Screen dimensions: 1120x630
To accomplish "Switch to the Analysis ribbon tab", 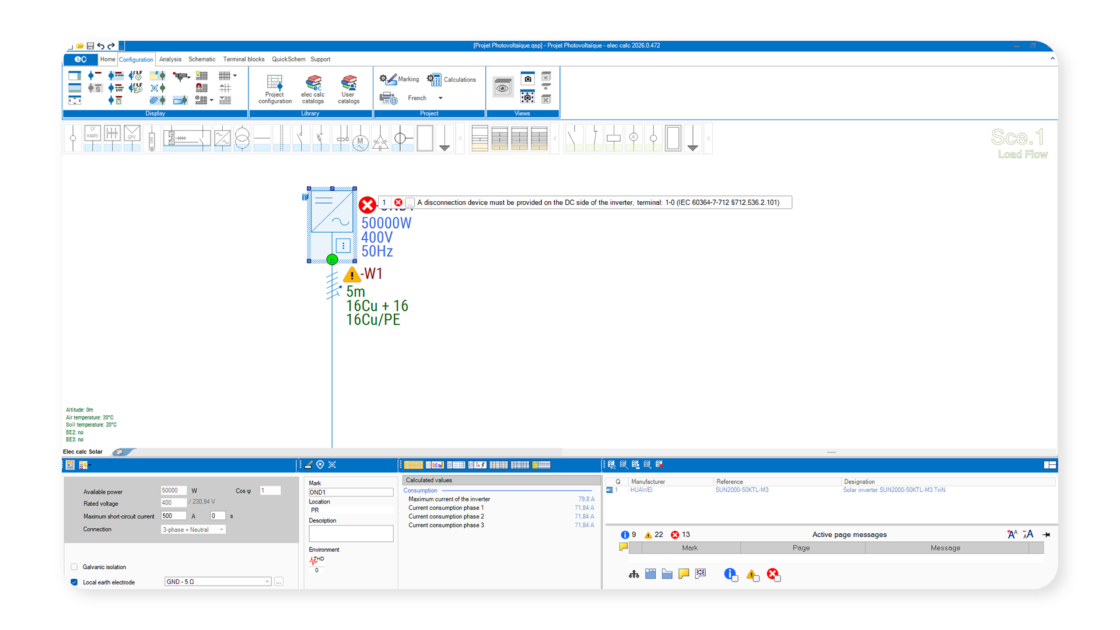I will [x=170, y=59].
